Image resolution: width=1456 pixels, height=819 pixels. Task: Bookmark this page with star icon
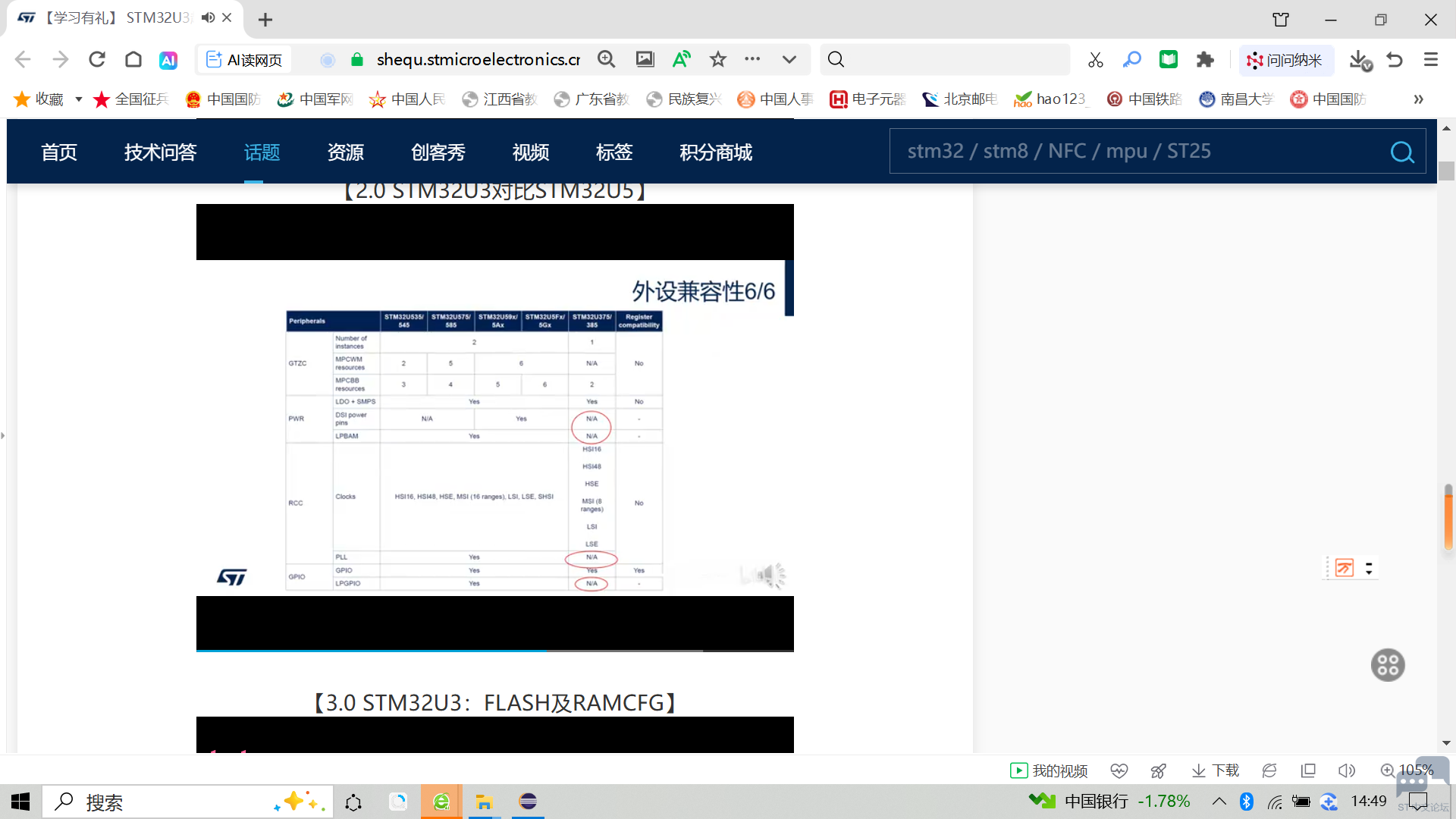click(718, 59)
